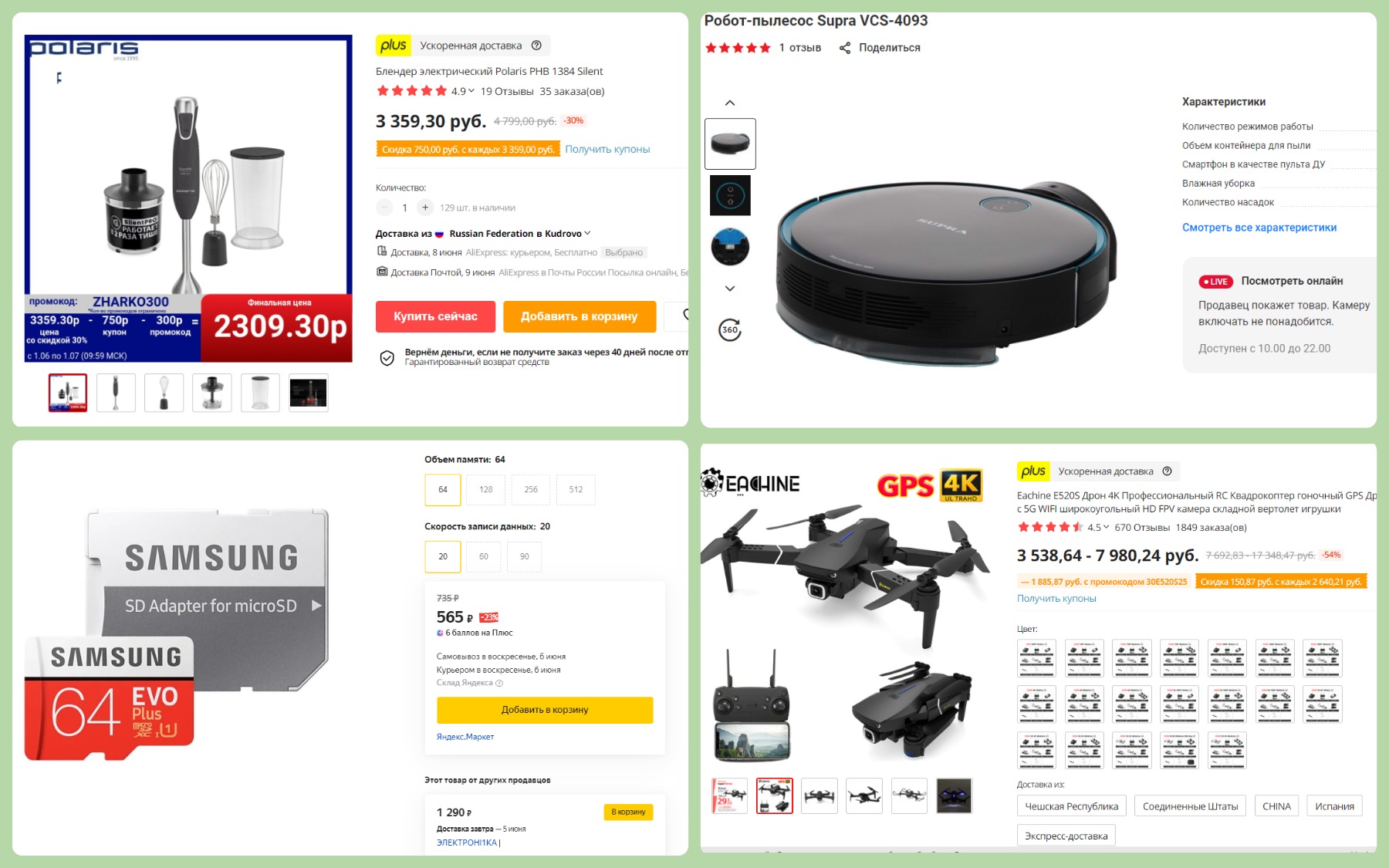Click yellow Добавить в корзину button
This screenshot has height=868, width=1389.
(545, 710)
